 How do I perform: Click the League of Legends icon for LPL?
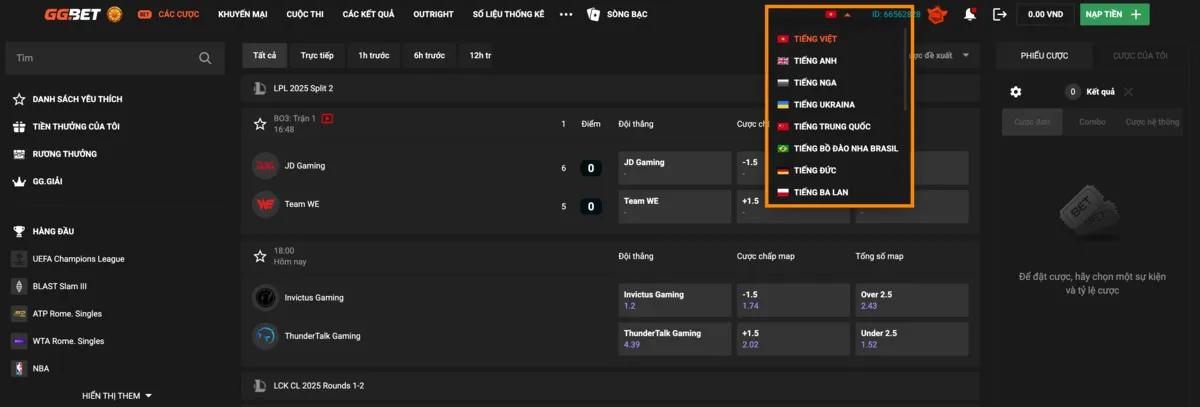point(260,88)
